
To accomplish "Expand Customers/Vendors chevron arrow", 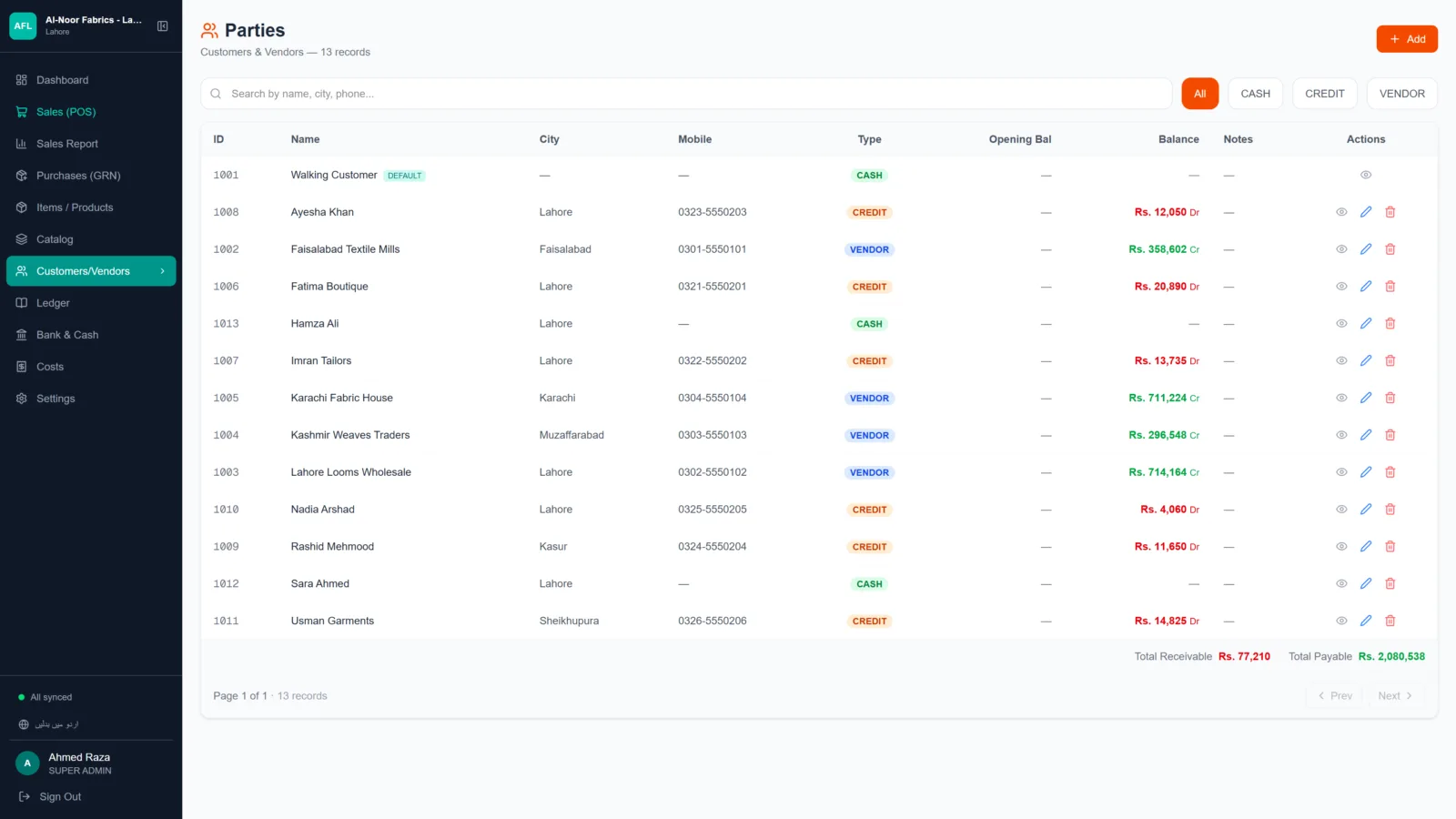I will point(163,271).
